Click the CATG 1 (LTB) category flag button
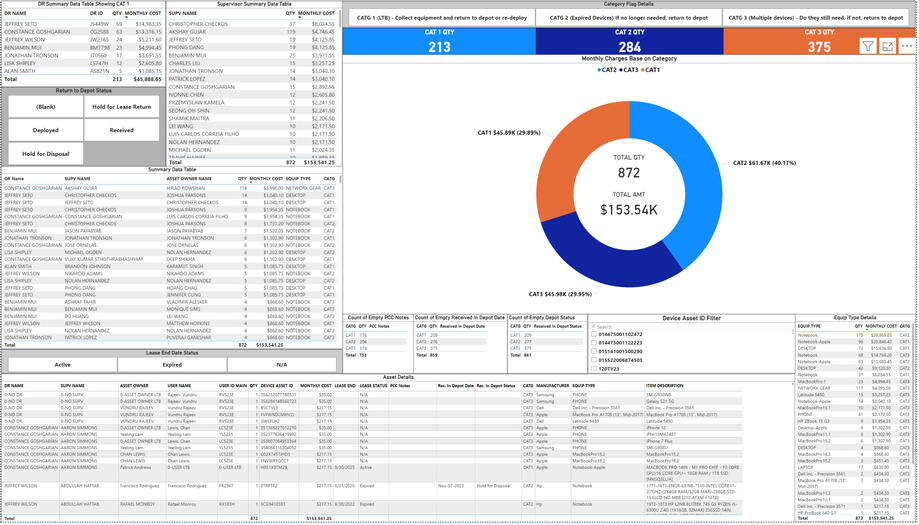919x525 pixels. coord(442,18)
